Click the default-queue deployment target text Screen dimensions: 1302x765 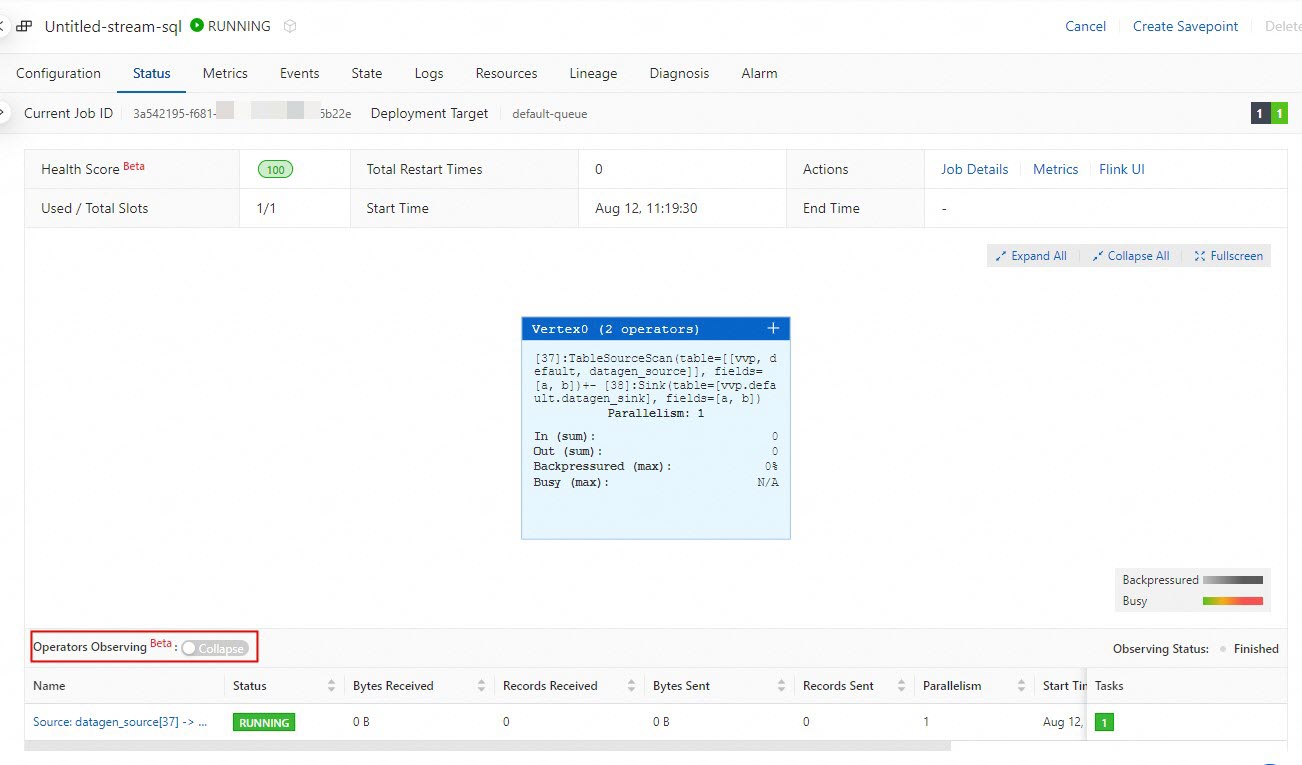pyautogui.click(x=550, y=114)
